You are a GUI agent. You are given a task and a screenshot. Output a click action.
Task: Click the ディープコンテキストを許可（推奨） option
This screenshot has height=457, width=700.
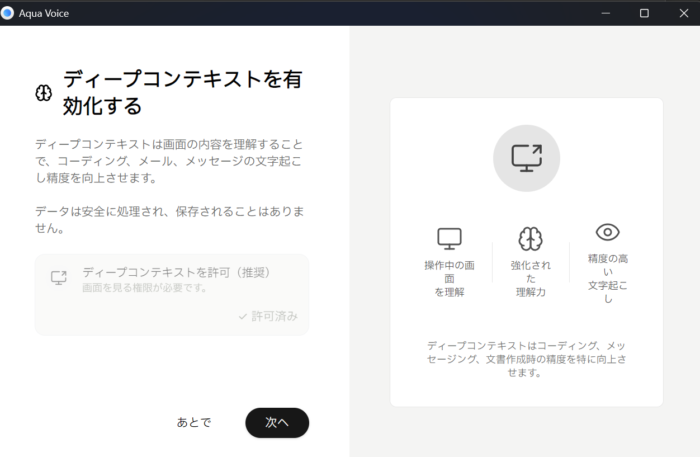pos(172,295)
